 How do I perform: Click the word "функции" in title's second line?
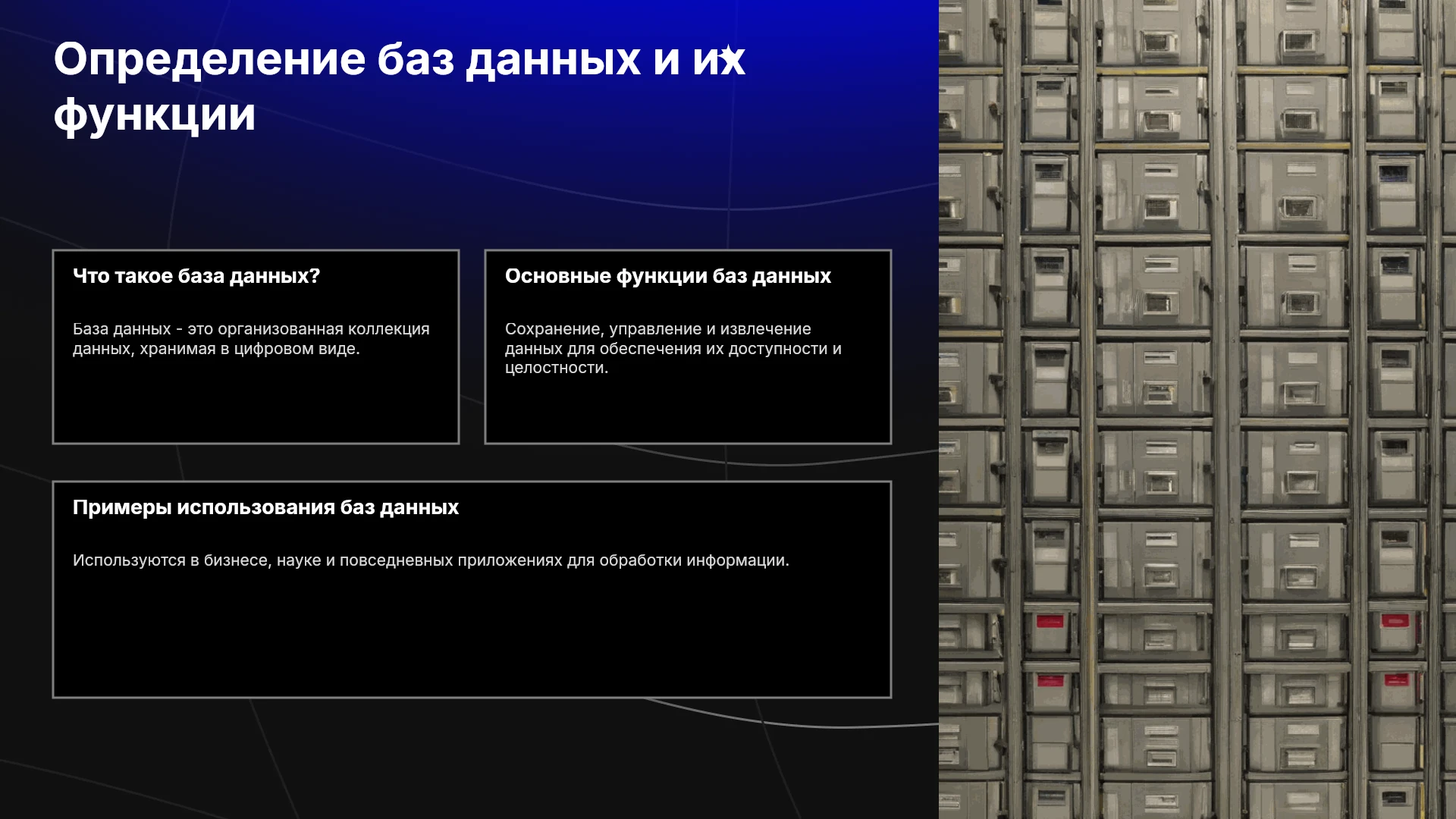(155, 115)
